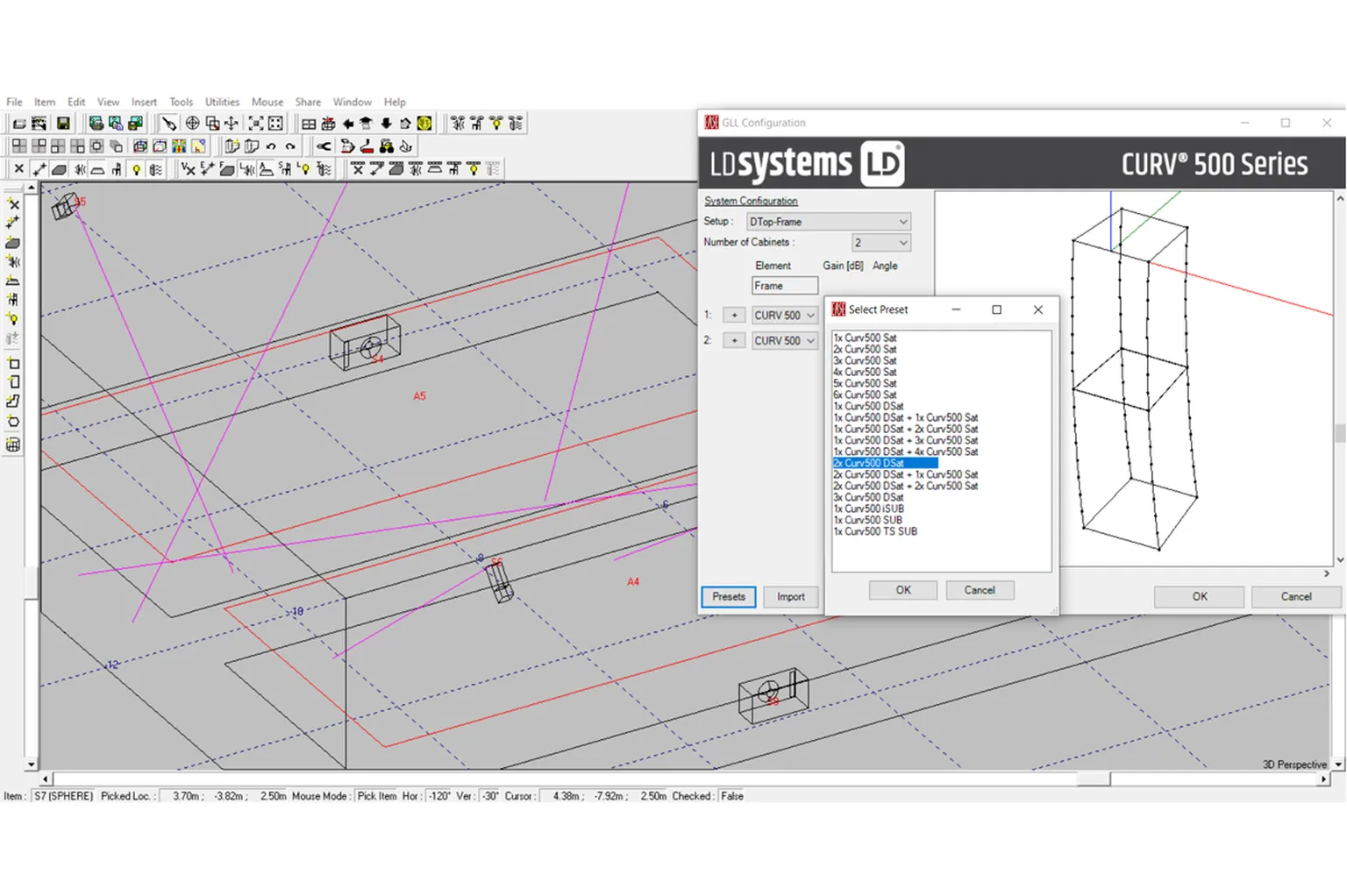1347x896 pixels.
Task: Click the "3D Perspective" label in the view
Action: click(x=1294, y=764)
